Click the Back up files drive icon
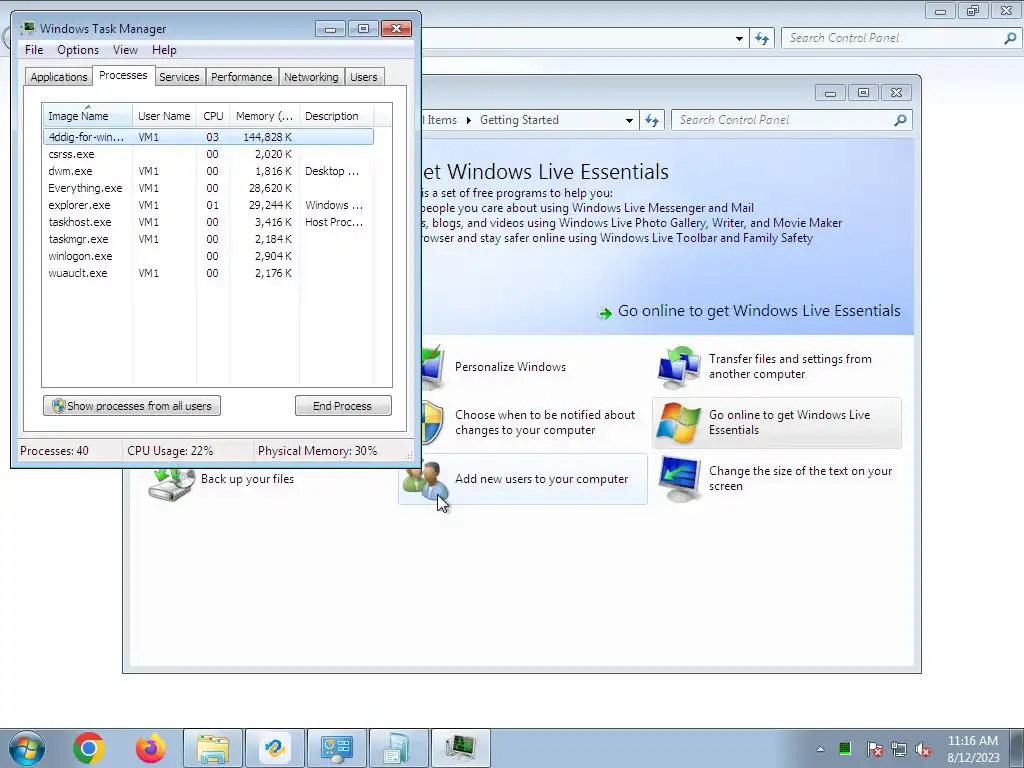Image resolution: width=1024 pixels, height=768 pixels. 171,484
